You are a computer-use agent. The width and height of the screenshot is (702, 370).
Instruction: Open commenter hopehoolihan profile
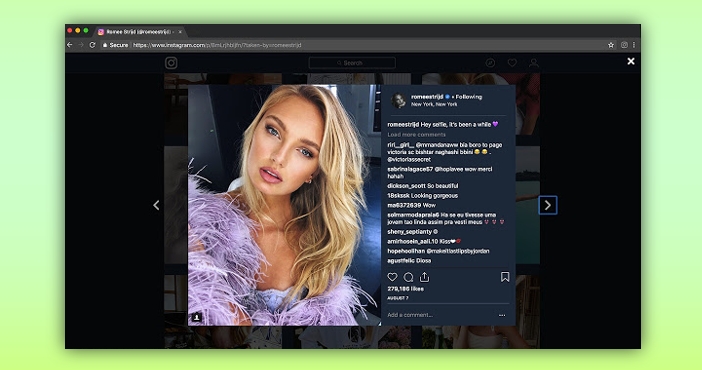pyautogui.click(x=406, y=251)
